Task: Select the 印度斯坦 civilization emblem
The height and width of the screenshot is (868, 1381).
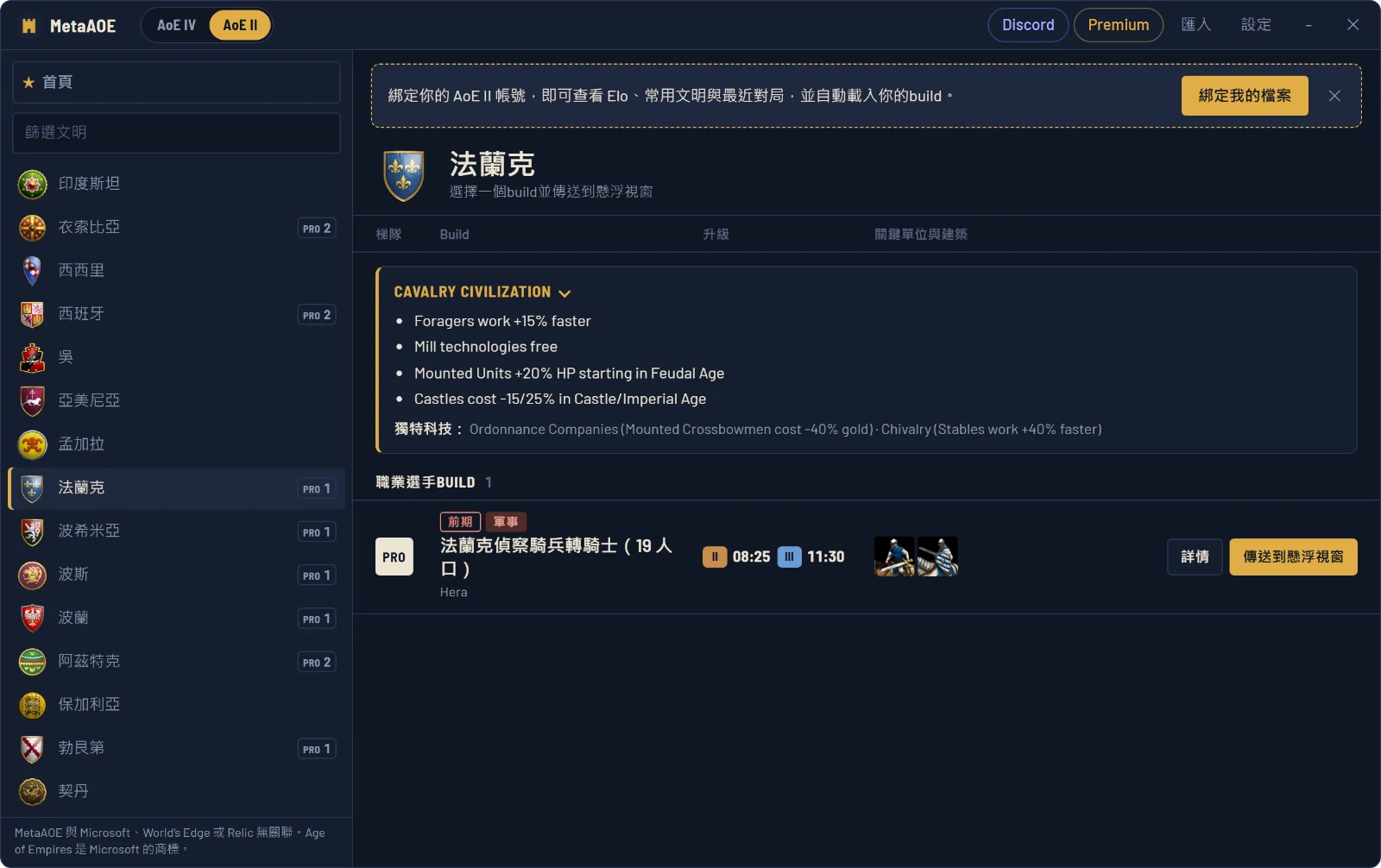Action: coord(33,184)
